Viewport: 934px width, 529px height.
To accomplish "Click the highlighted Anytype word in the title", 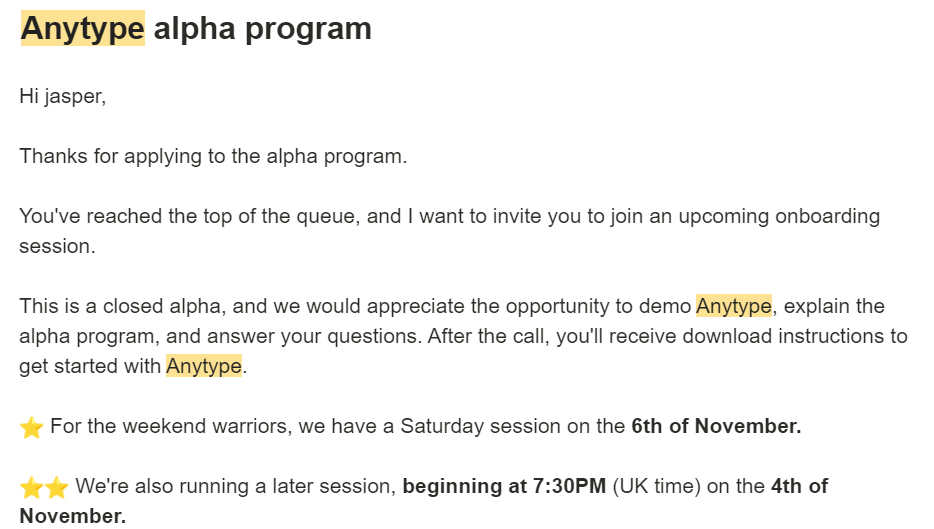I will 83,29.
